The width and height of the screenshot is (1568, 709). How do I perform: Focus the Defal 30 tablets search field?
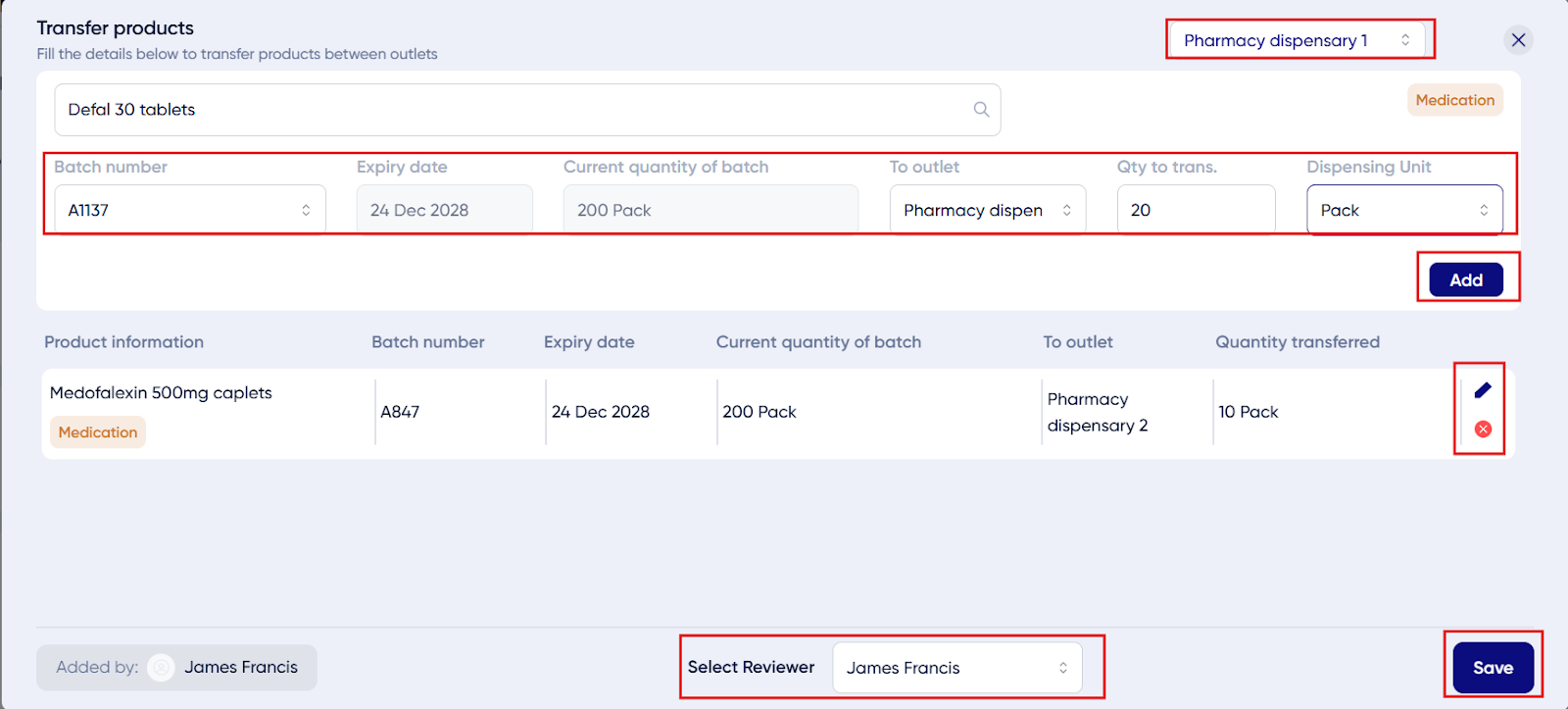(527, 110)
